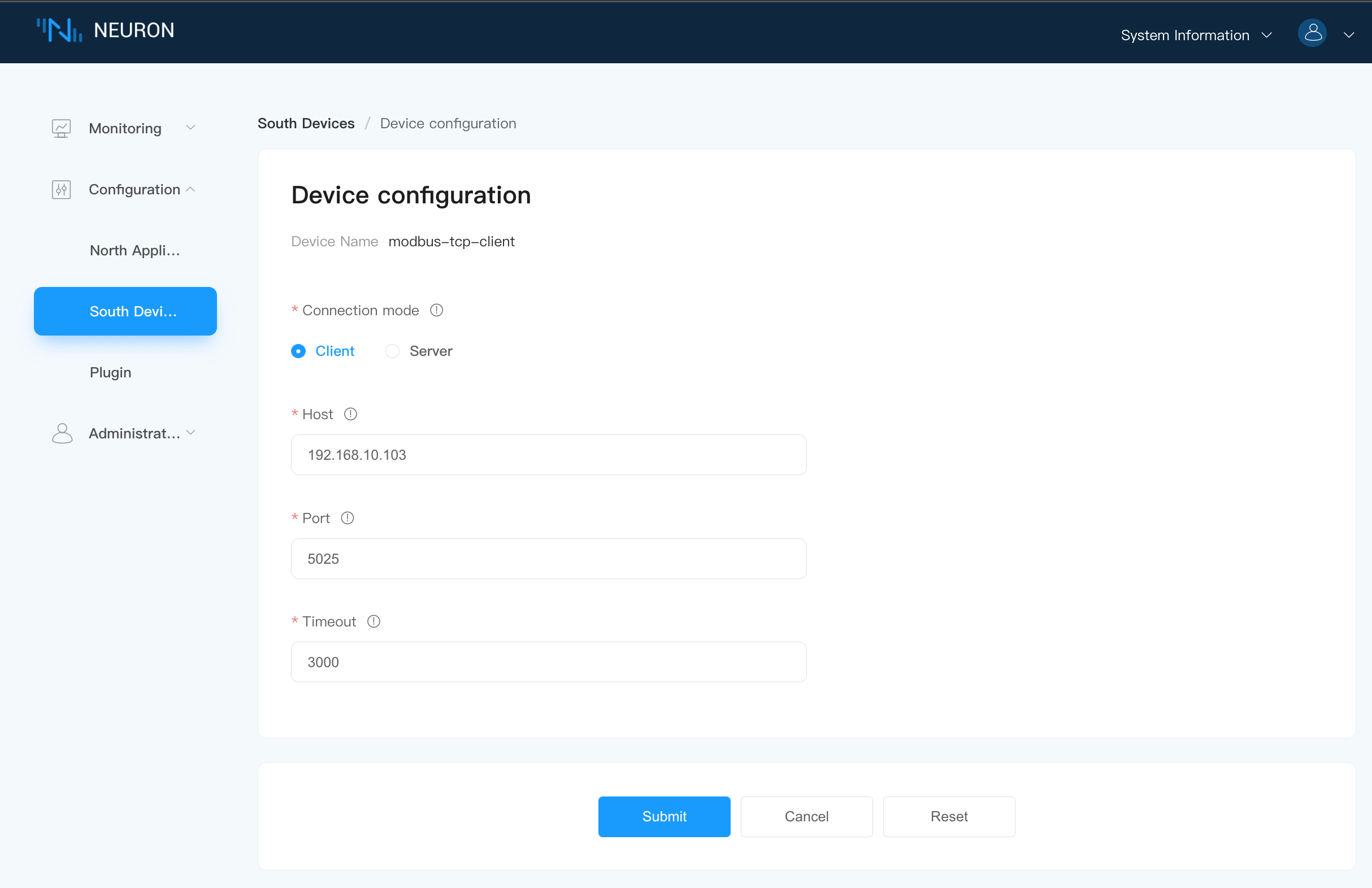Select the Server connection mode

tap(392, 351)
